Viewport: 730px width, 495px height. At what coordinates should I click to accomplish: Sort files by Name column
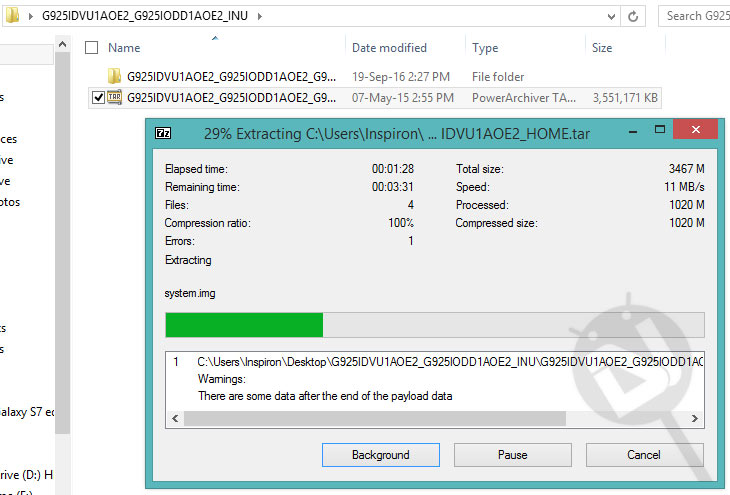point(124,48)
